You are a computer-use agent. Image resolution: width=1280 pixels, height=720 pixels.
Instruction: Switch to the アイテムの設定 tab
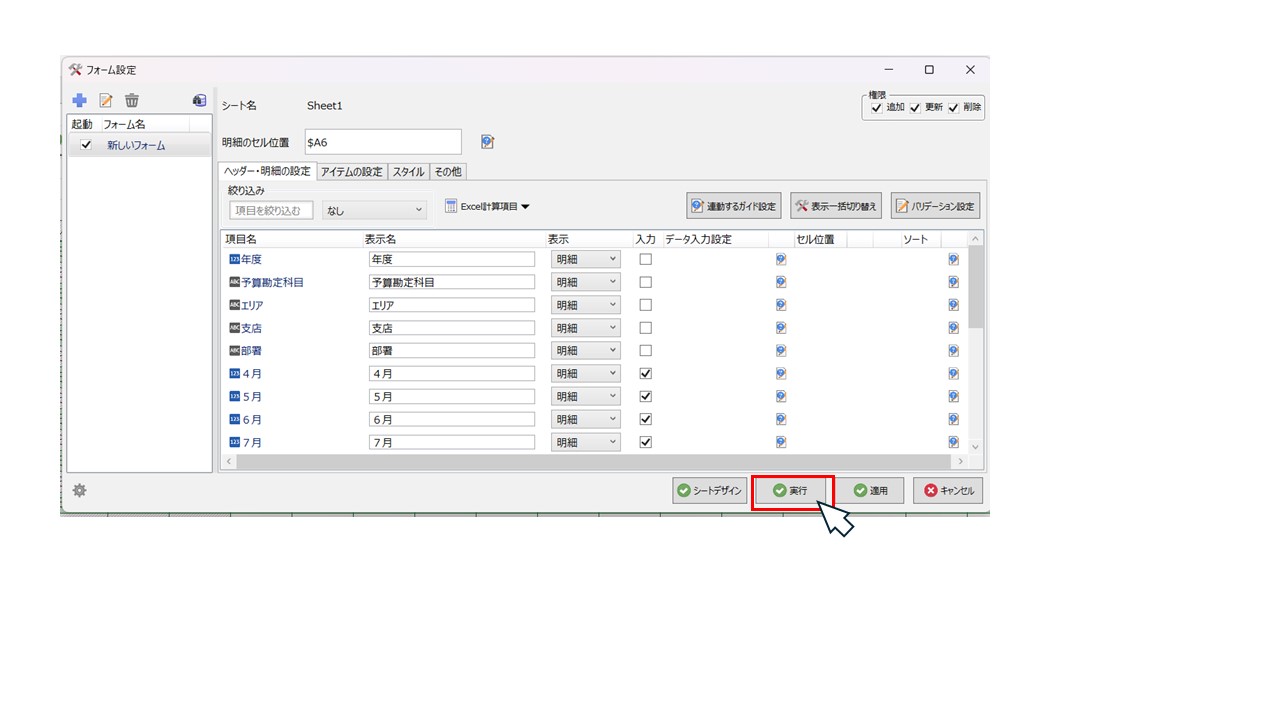(351, 172)
